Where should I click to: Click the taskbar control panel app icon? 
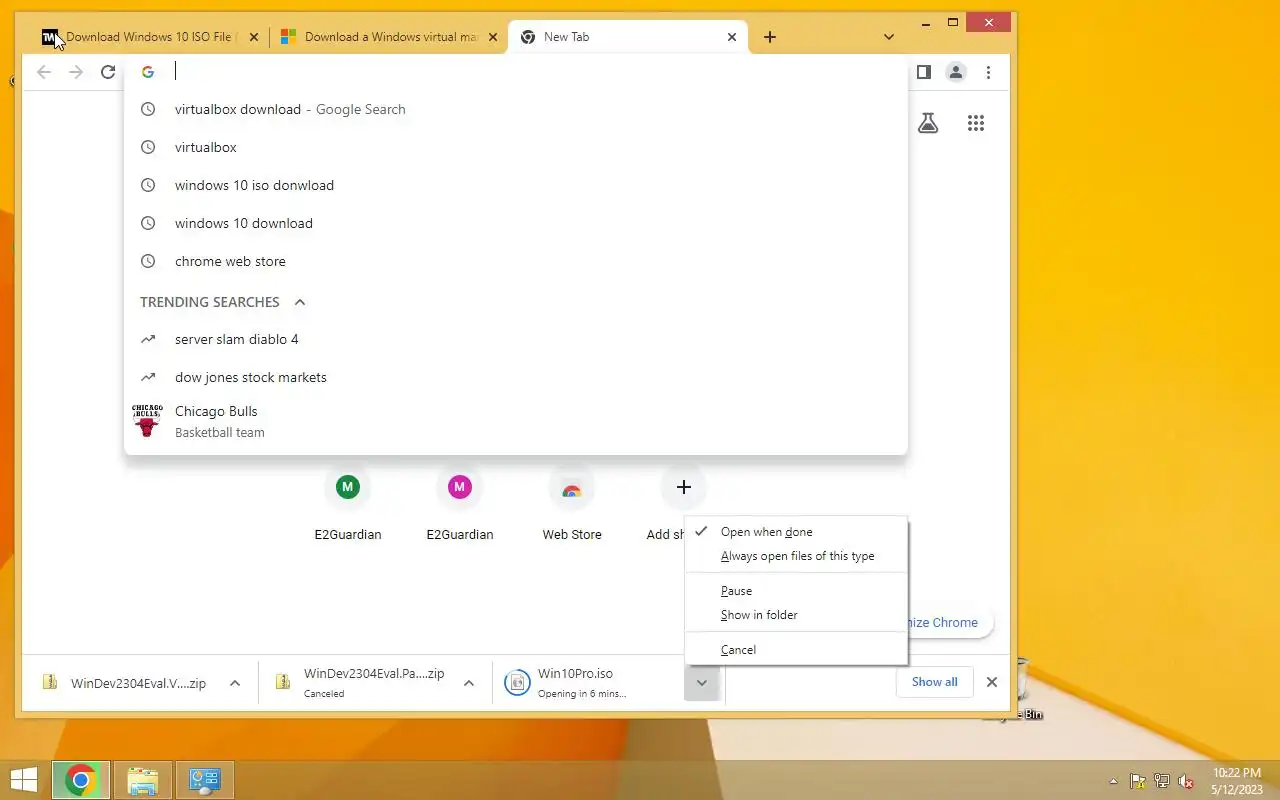(x=205, y=780)
